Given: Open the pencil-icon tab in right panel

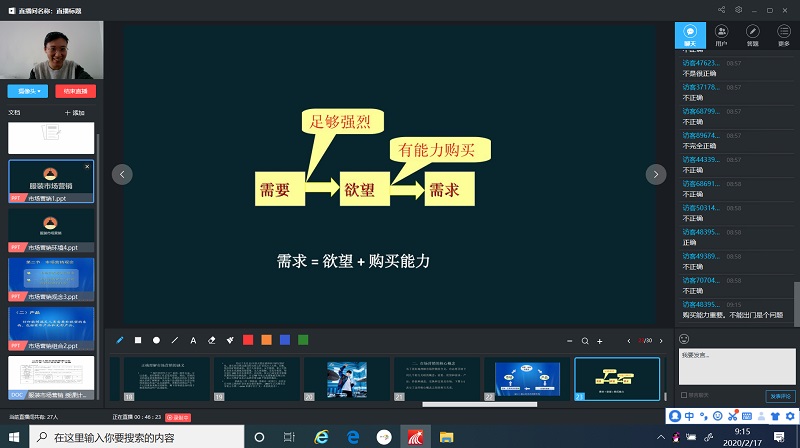Looking at the screenshot, I should (753, 35).
